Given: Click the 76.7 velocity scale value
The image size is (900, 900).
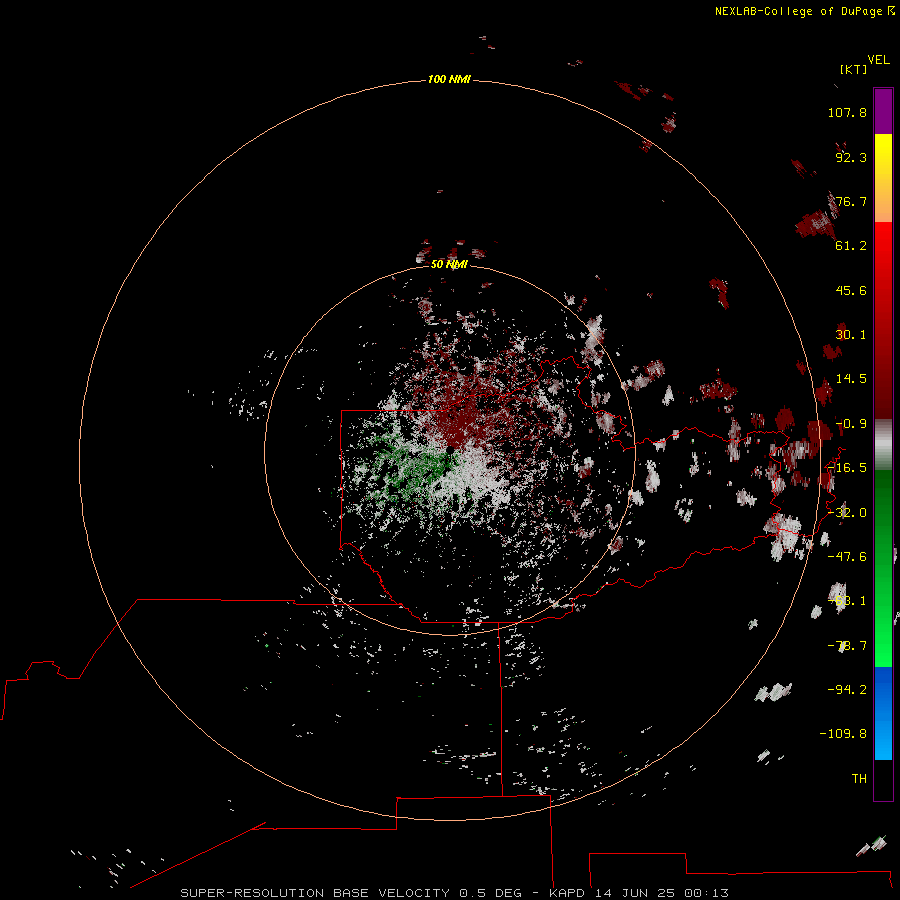Looking at the screenshot, I should (x=851, y=201).
